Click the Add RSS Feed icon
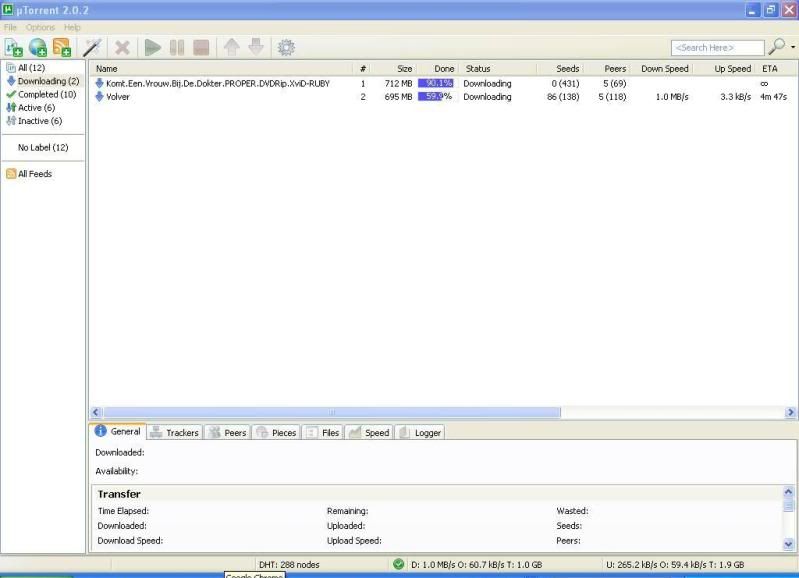 click(x=62, y=48)
